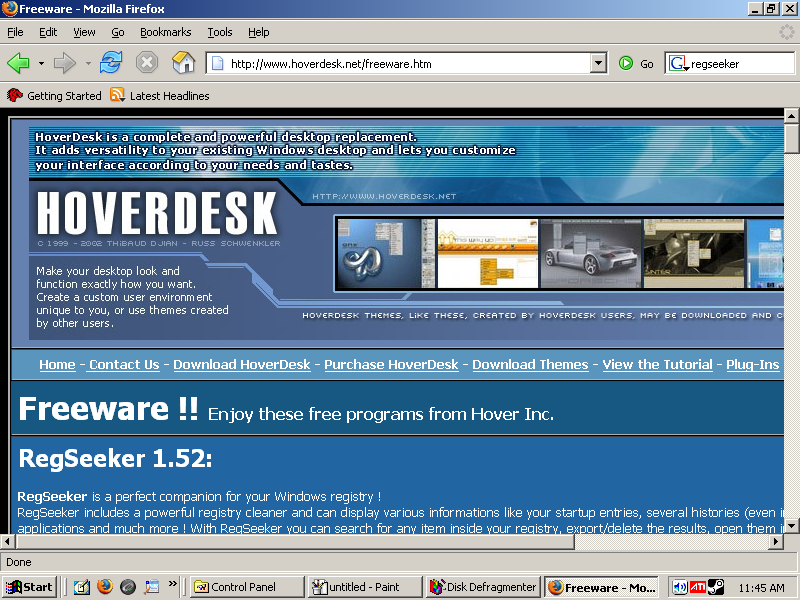The image size is (800, 600).
Task: Go to the Home page icon
Action: point(183,63)
